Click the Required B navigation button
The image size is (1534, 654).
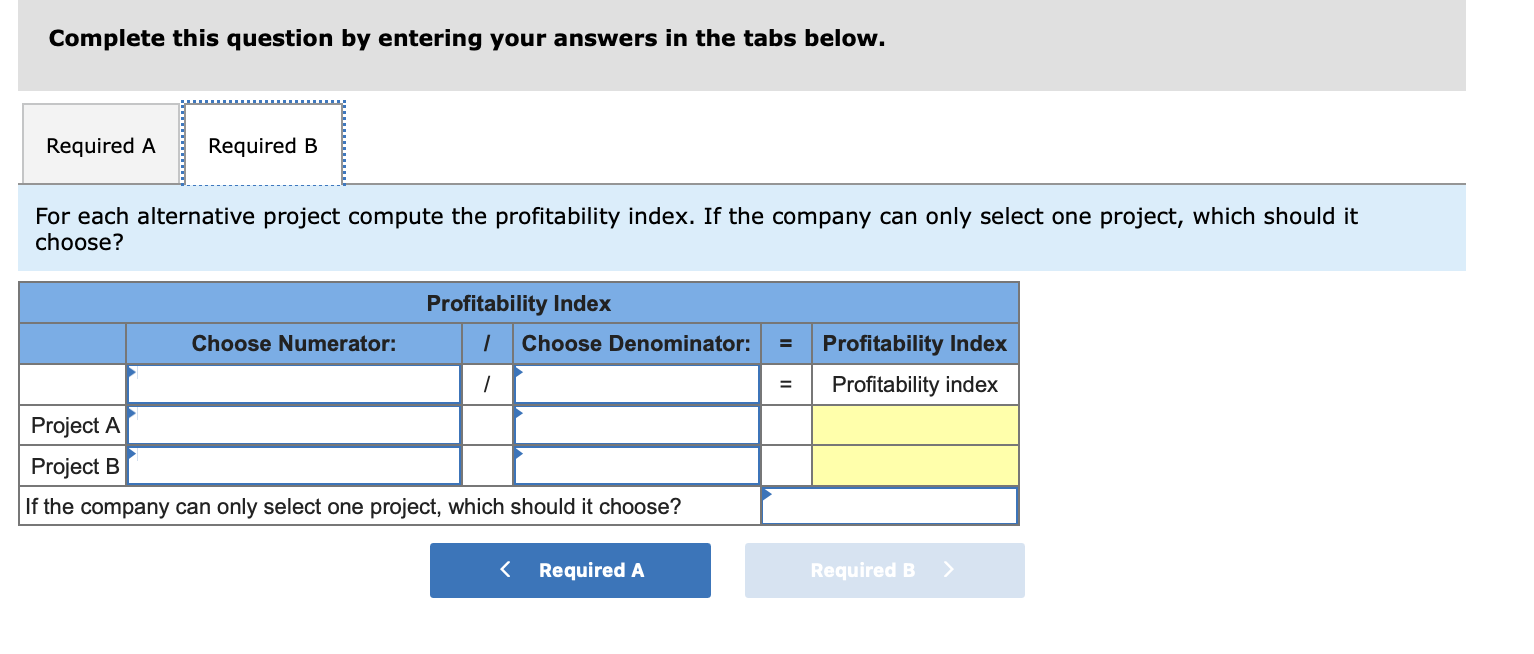tap(883, 570)
